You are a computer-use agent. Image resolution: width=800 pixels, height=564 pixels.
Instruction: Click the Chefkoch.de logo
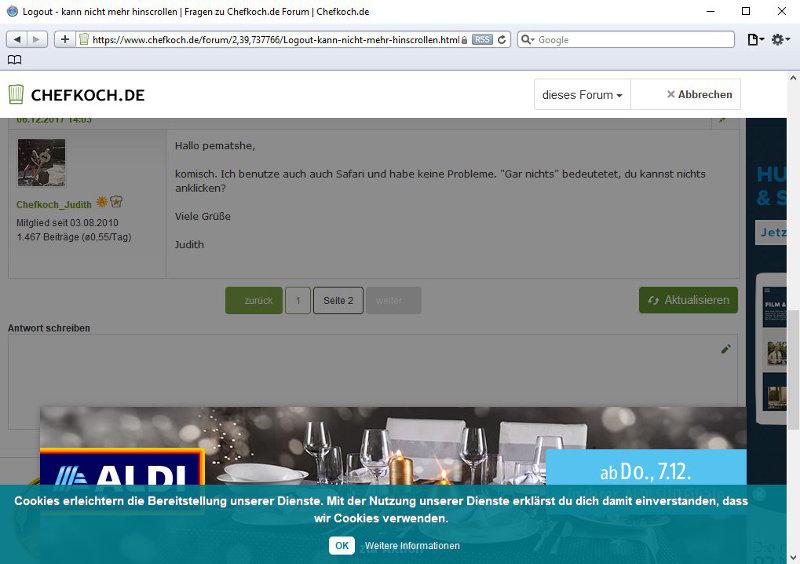point(77,95)
